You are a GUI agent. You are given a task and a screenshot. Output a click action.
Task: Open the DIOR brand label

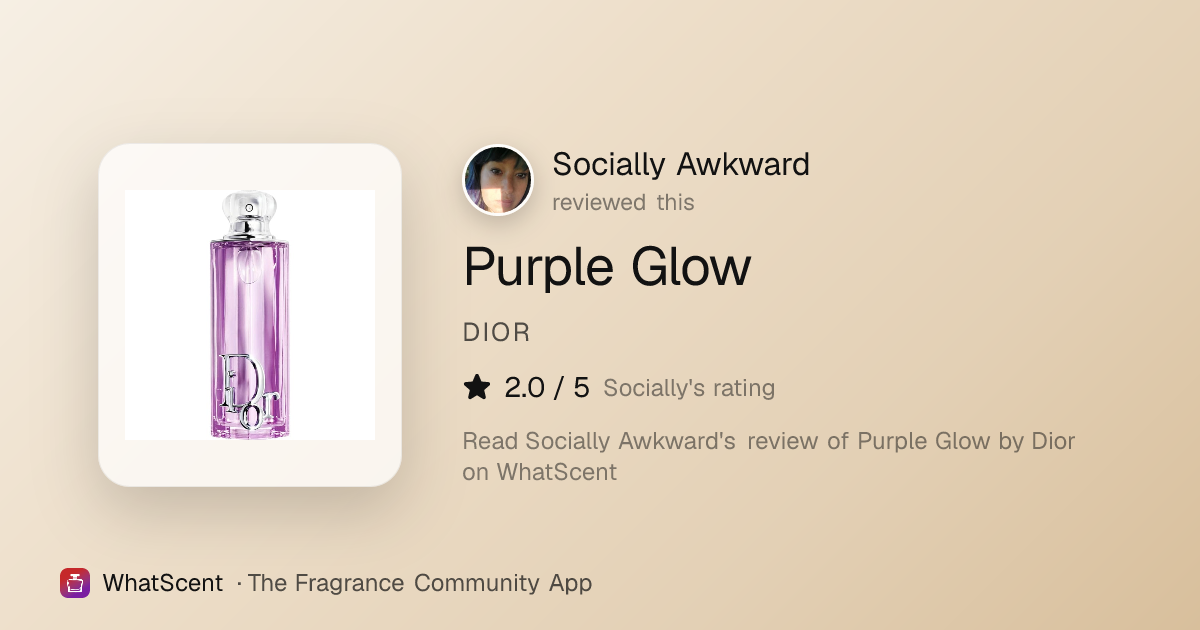click(497, 333)
